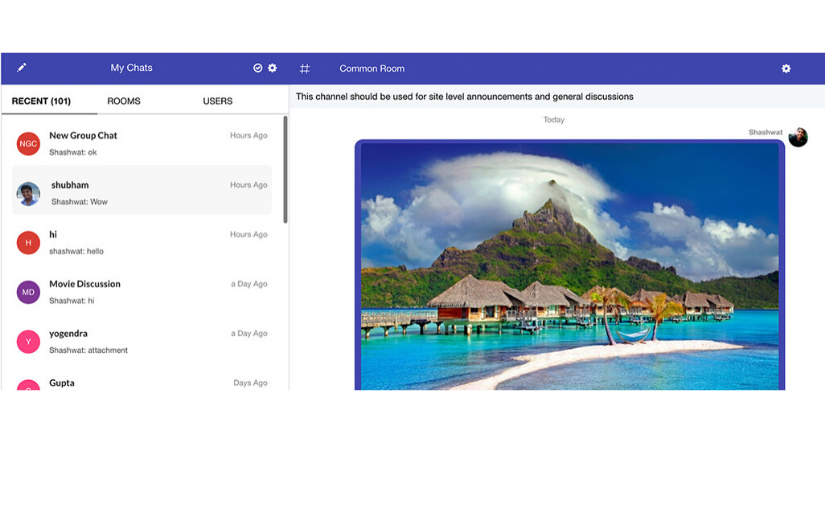Click the channel description about site level announcements
This screenshot has height=525, width=825.
465,97
